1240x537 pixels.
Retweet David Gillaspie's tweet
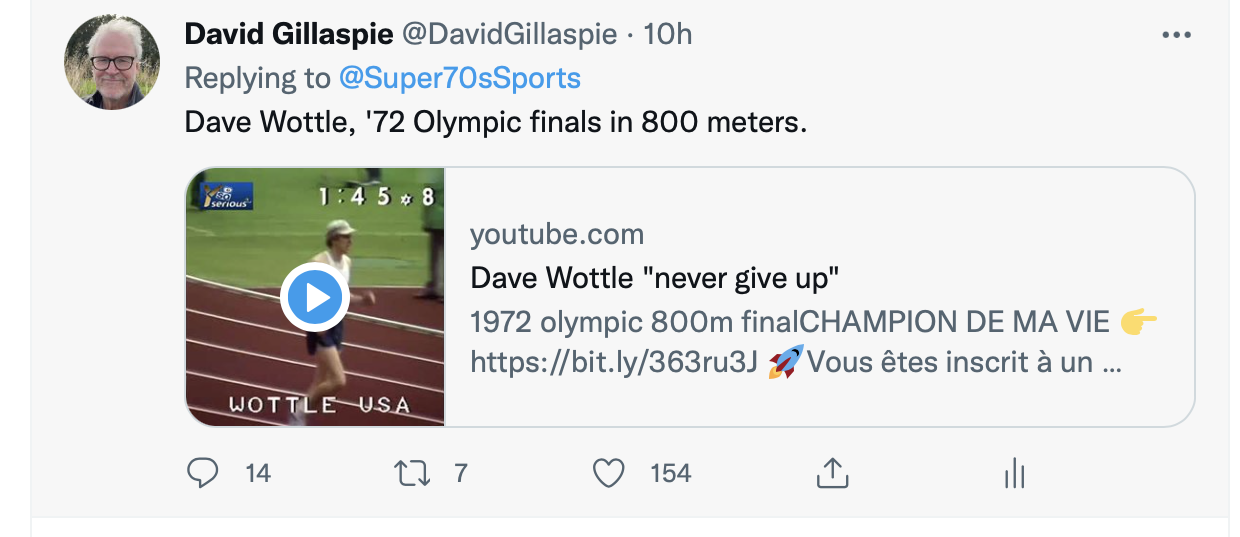pos(412,473)
